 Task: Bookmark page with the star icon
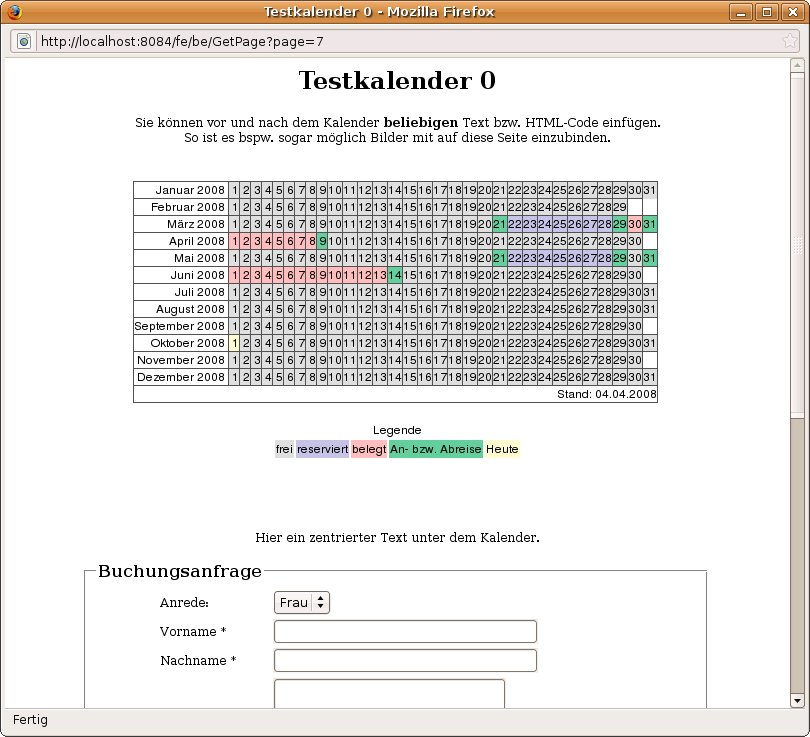coord(789,41)
